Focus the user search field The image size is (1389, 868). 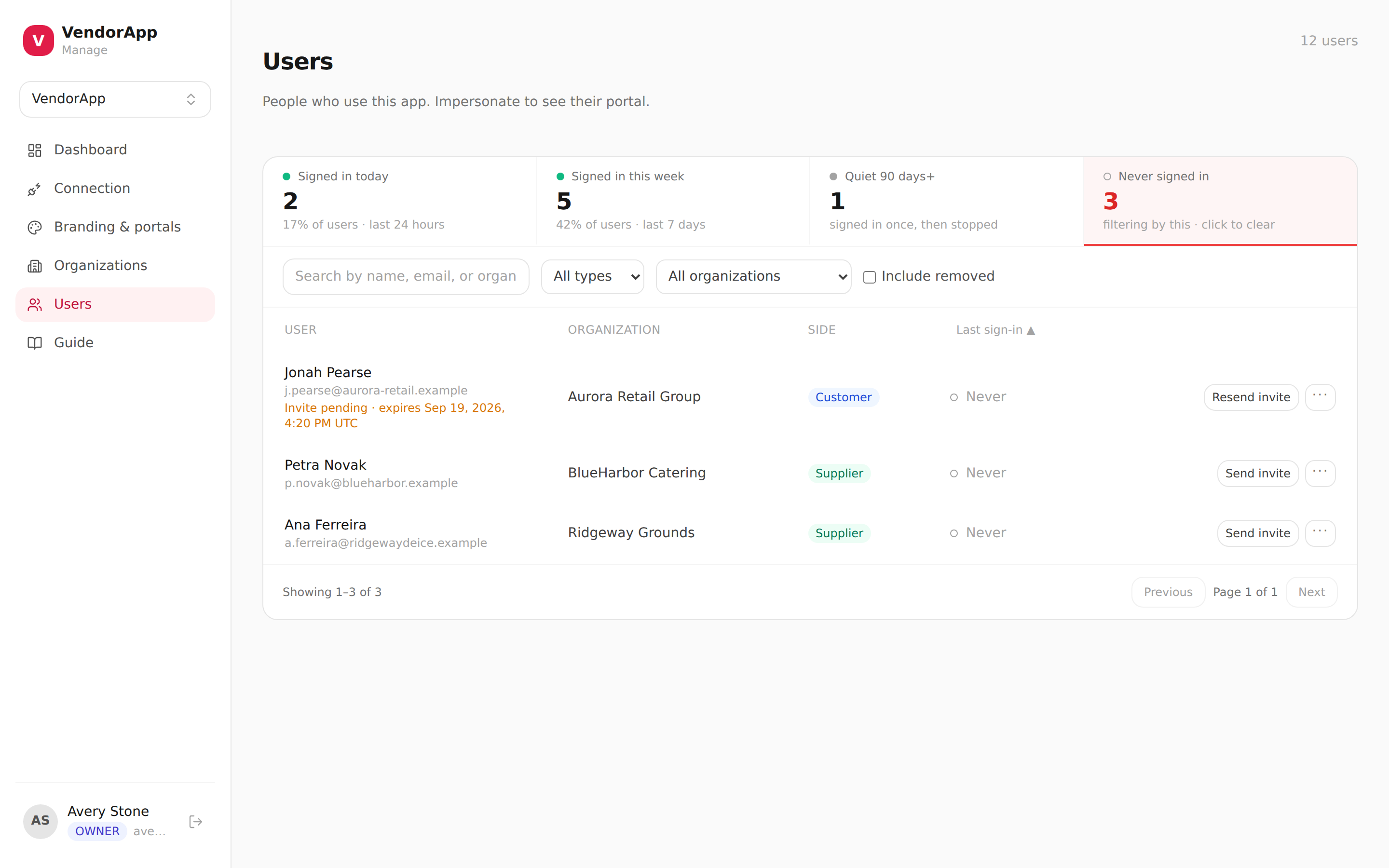coord(406,276)
